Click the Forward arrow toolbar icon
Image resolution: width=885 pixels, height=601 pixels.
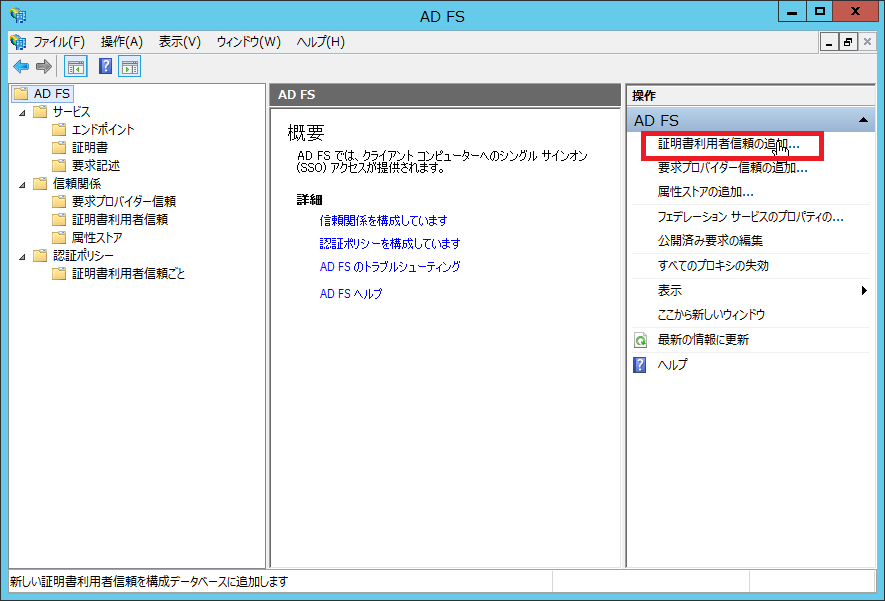[x=43, y=67]
